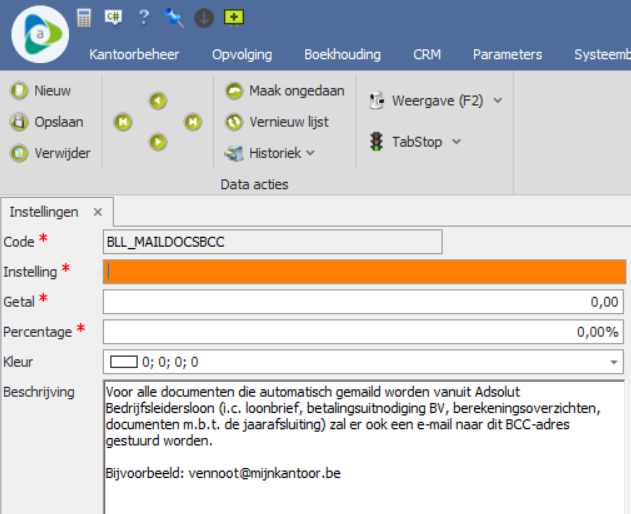Viewport: 631px width, 514px height.
Task: Click the Kleur label
Action: (x=18, y=362)
